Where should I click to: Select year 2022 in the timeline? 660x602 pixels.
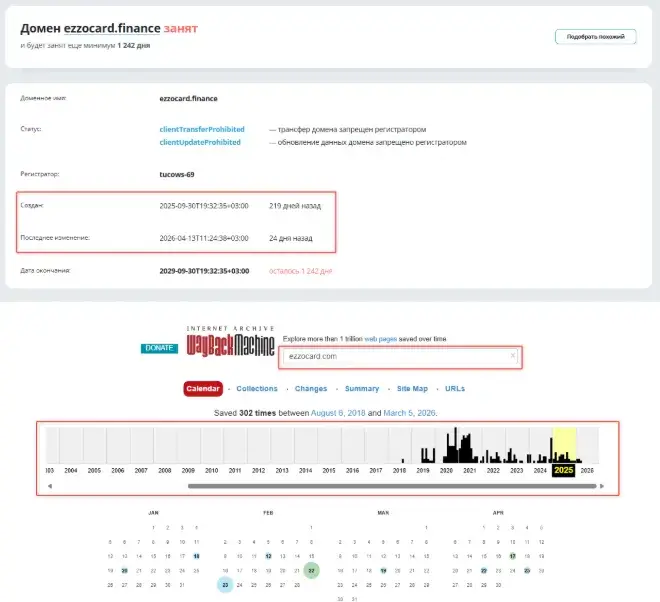[x=493, y=470]
